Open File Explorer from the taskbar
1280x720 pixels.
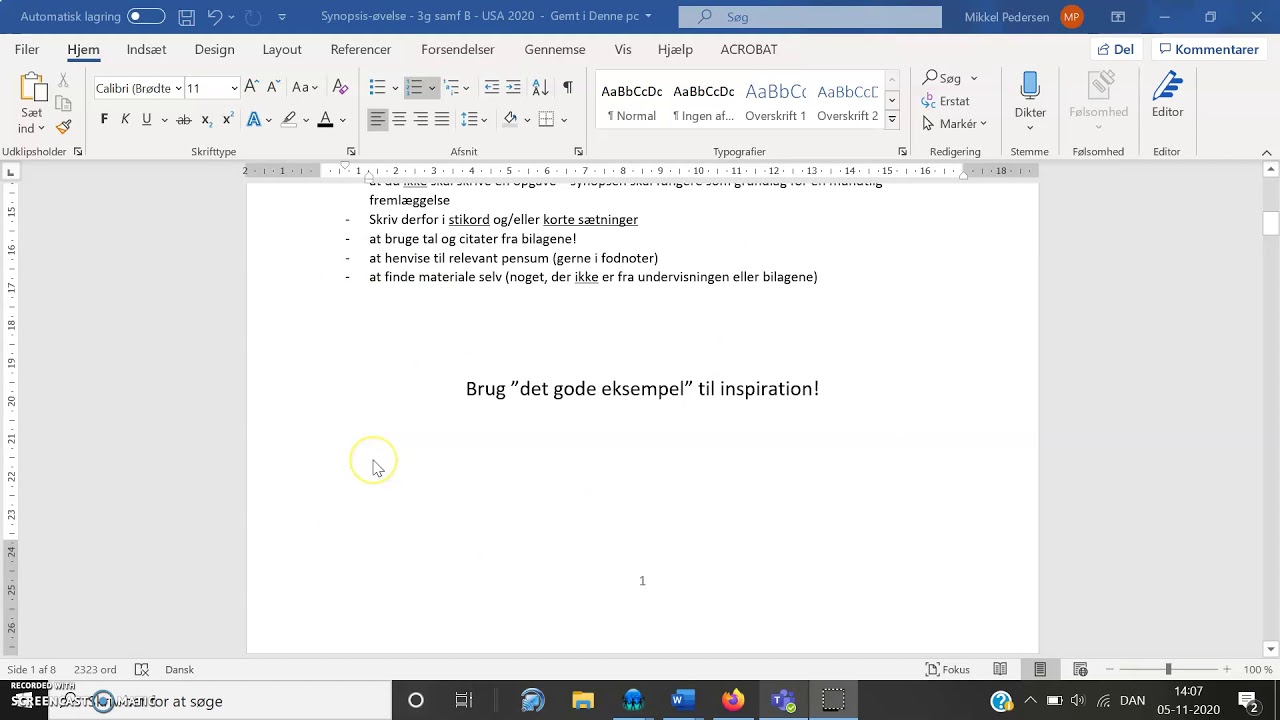(x=583, y=701)
